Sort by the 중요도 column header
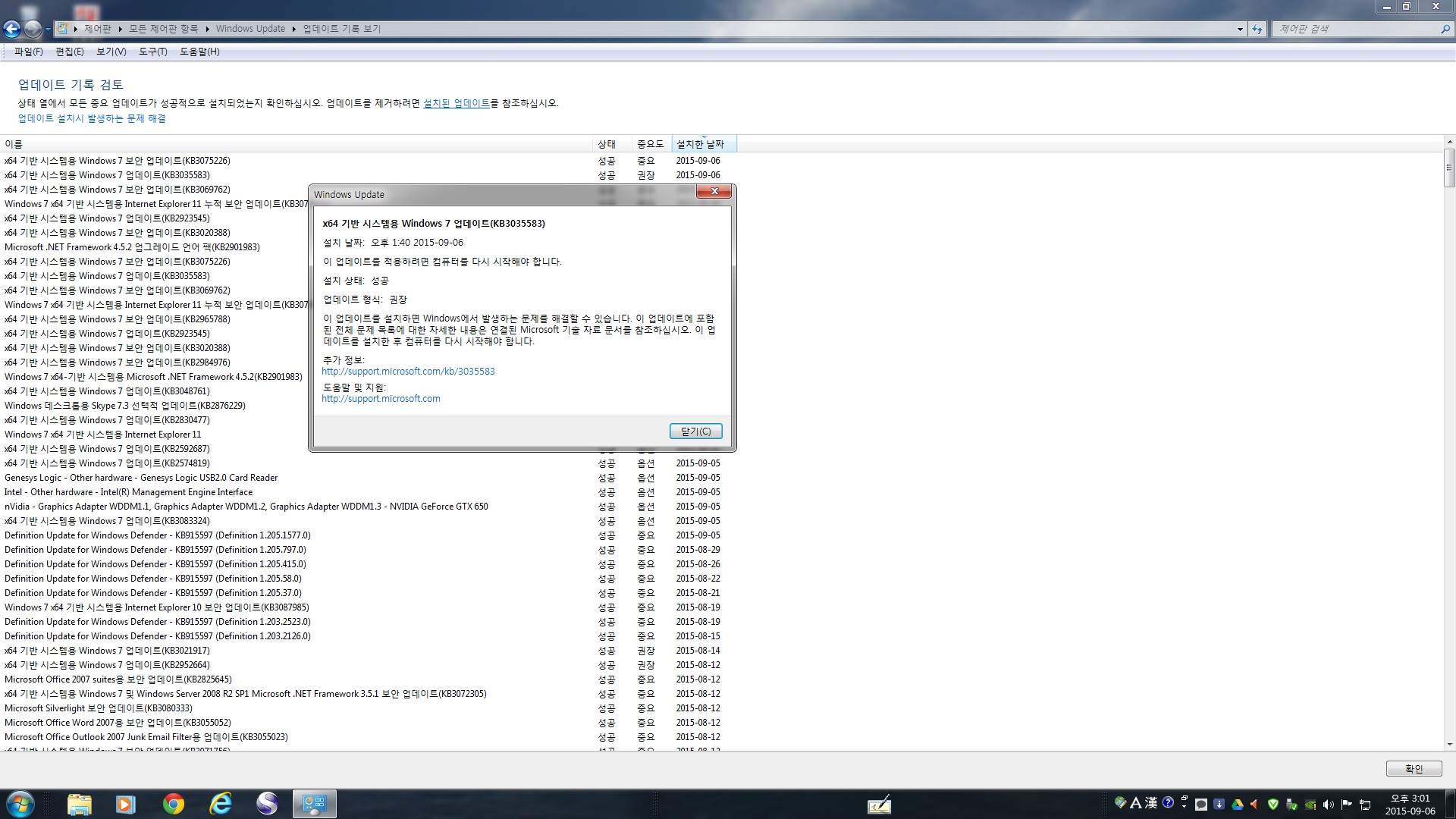Viewport: 1456px width, 819px height. click(x=651, y=144)
